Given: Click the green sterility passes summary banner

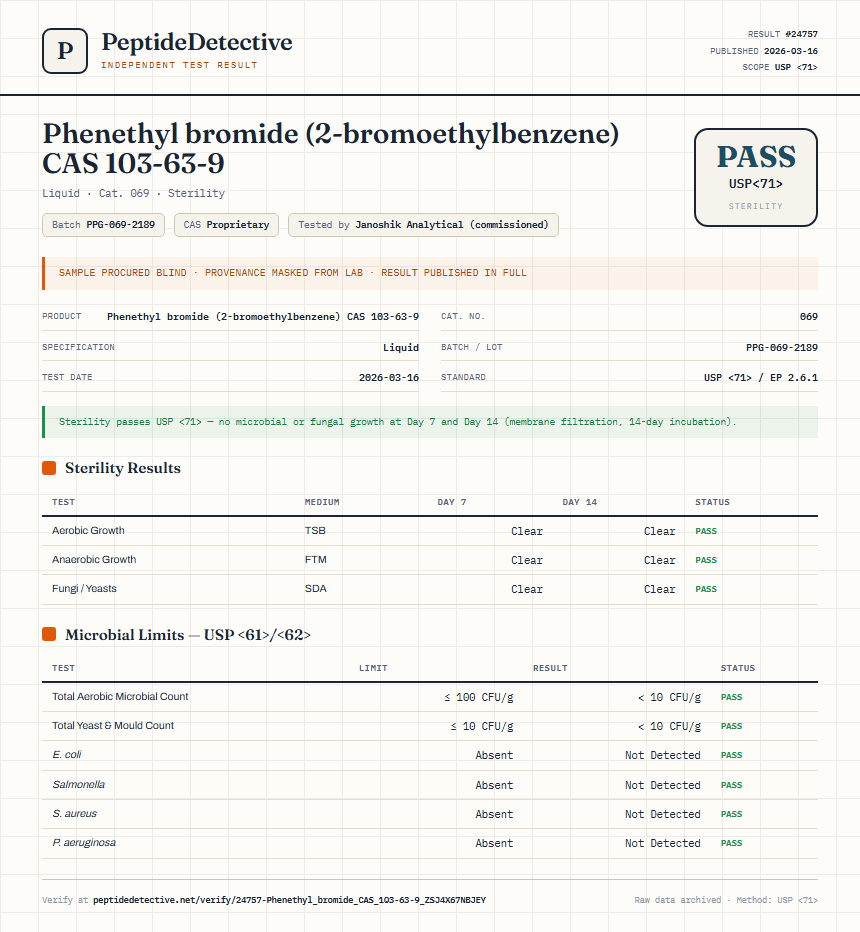Looking at the screenshot, I should point(430,422).
